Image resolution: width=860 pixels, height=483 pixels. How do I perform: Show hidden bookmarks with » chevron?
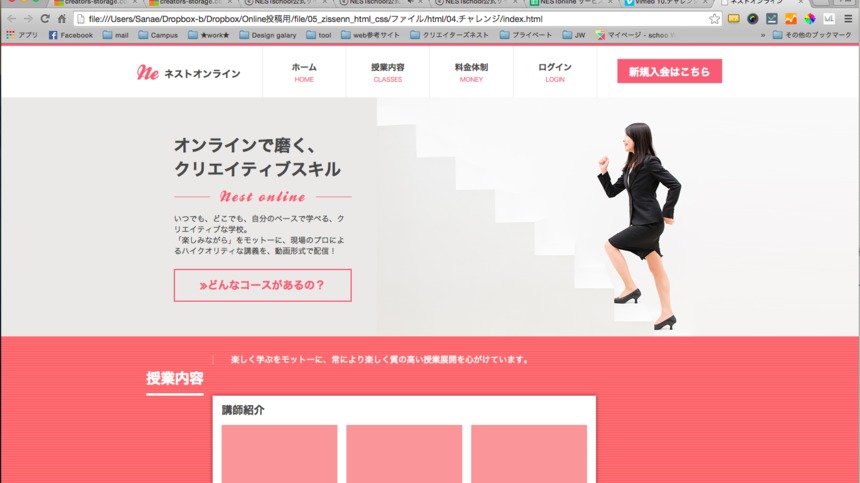coord(762,35)
